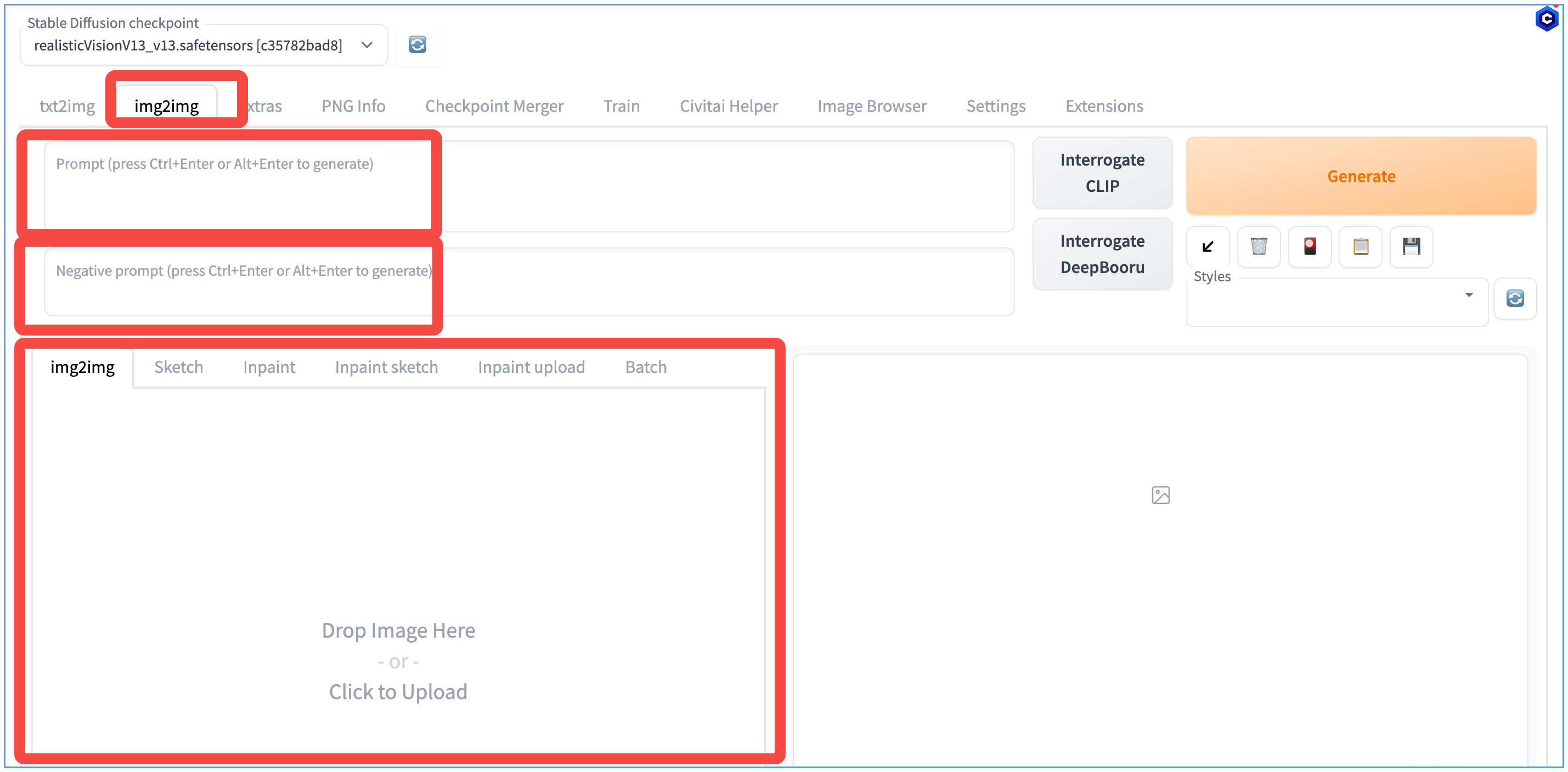Click the red card extra networks icon

point(1309,246)
